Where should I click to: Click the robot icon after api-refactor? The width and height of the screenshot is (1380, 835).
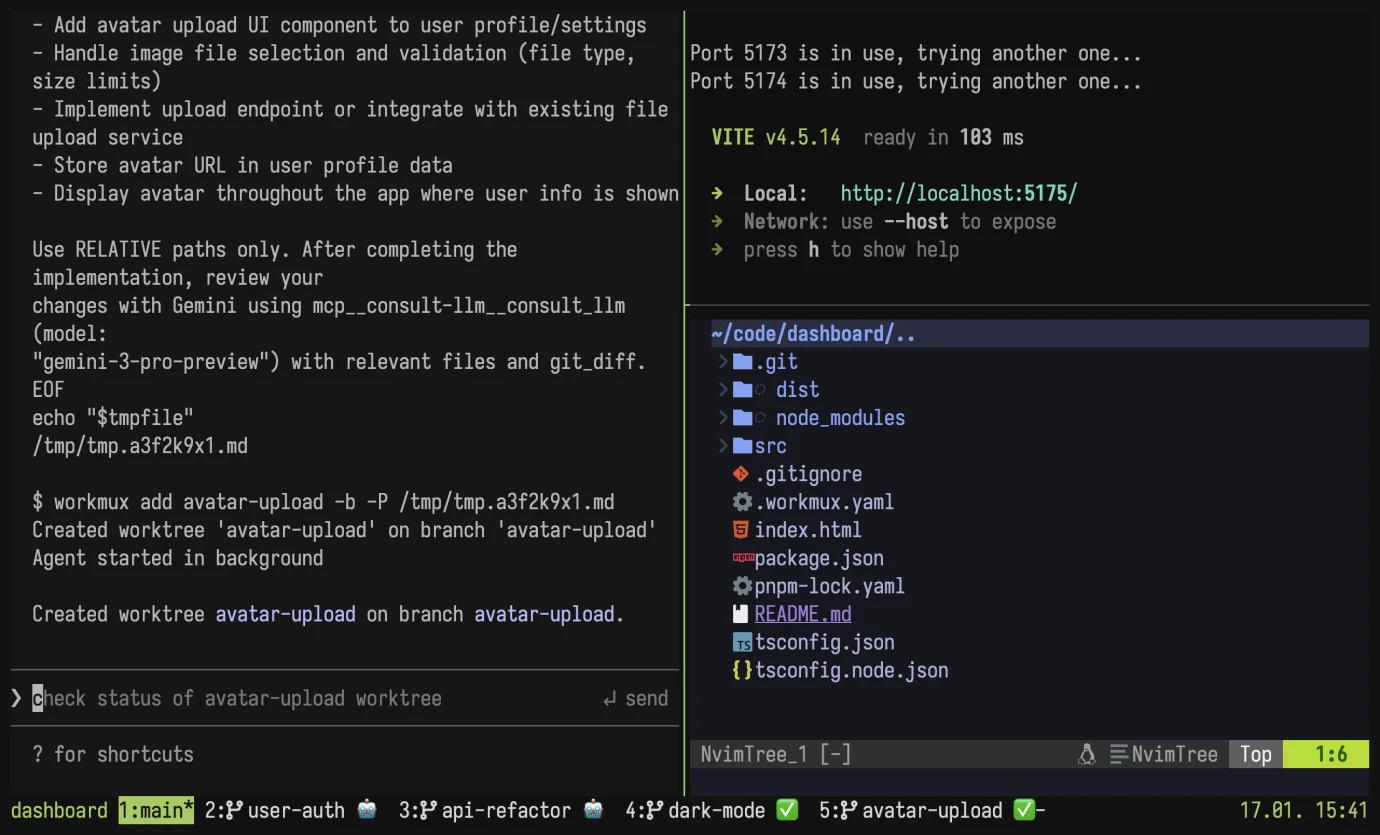593,810
